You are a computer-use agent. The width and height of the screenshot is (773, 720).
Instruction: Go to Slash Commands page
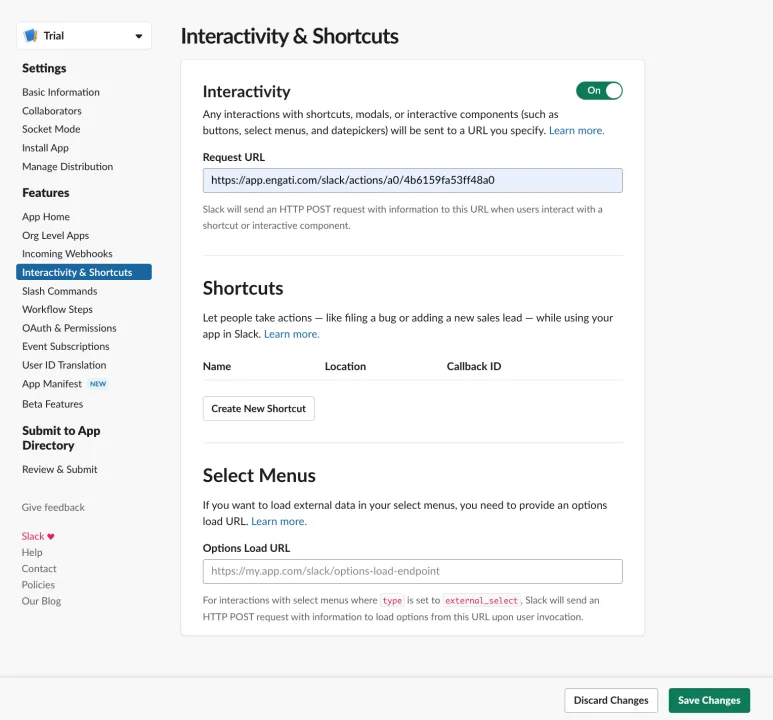[x=60, y=291]
